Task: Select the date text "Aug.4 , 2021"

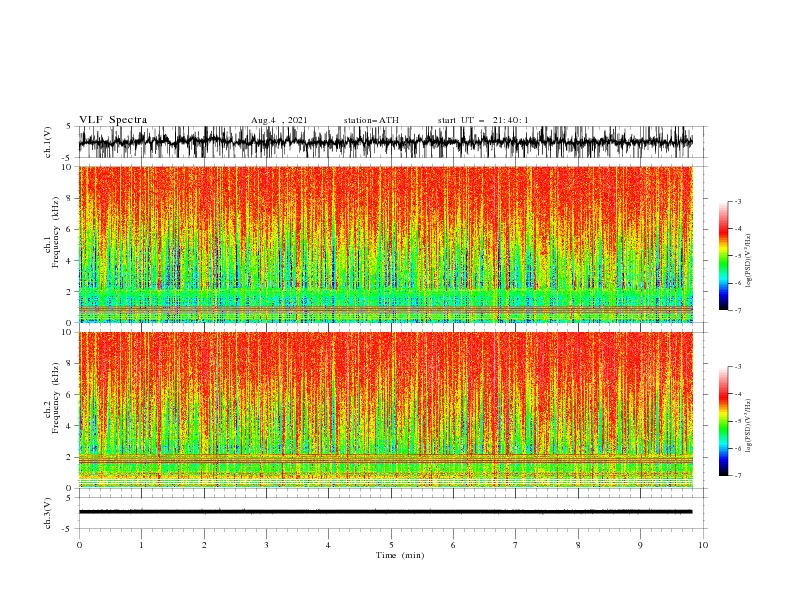Action: tap(279, 120)
